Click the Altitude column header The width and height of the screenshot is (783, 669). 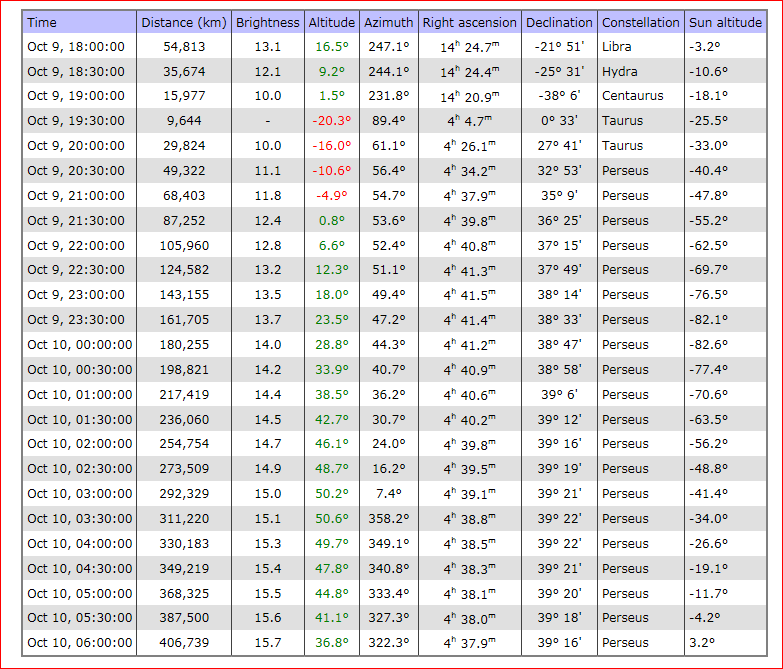coord(332,22)
